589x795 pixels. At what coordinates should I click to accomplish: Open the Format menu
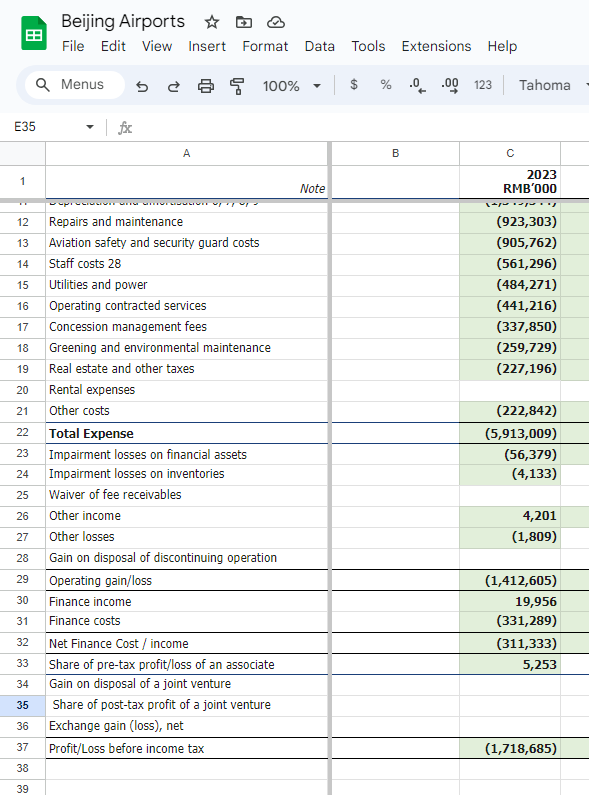point(265,46)
